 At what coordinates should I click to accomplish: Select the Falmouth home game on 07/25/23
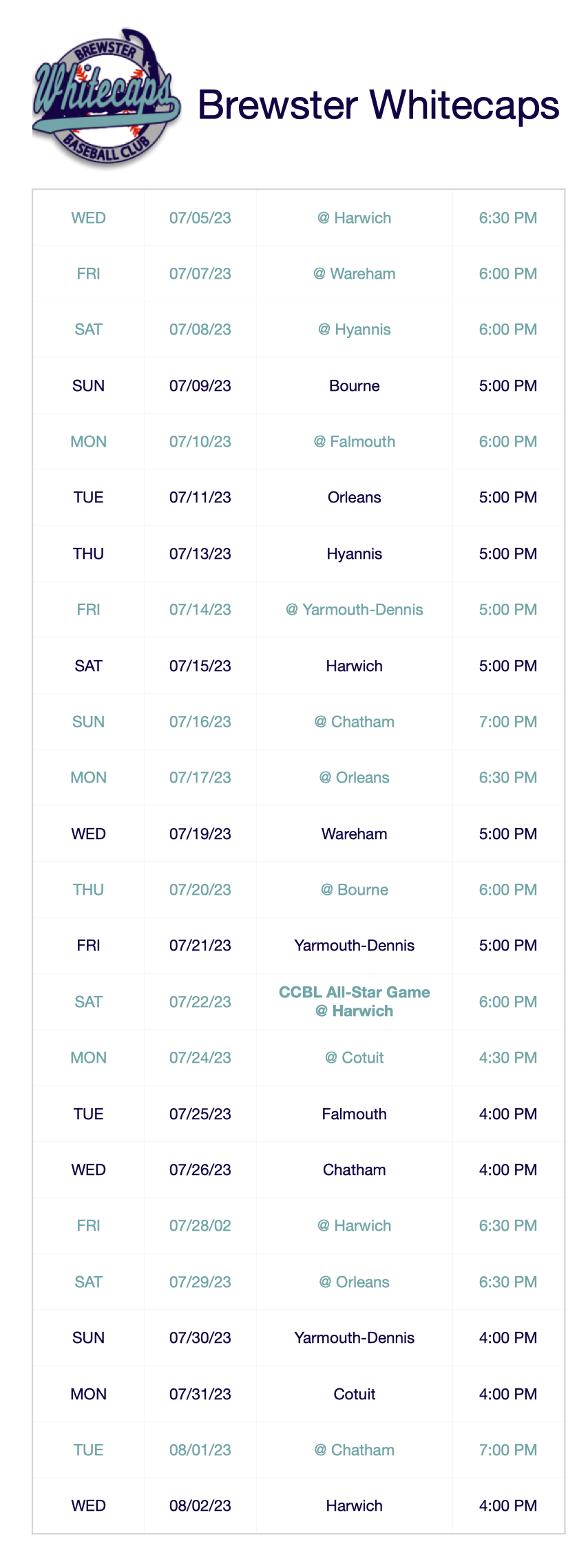pos(354,1114)
